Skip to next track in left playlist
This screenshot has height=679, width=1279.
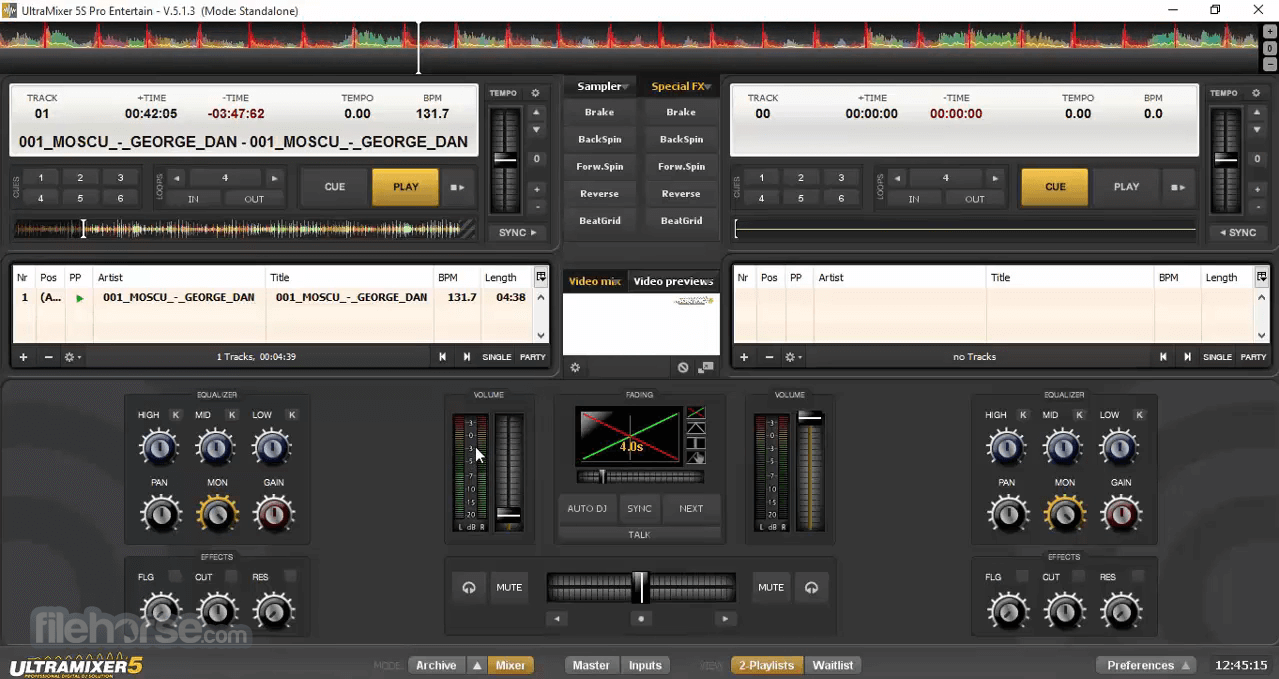[466, 357]
